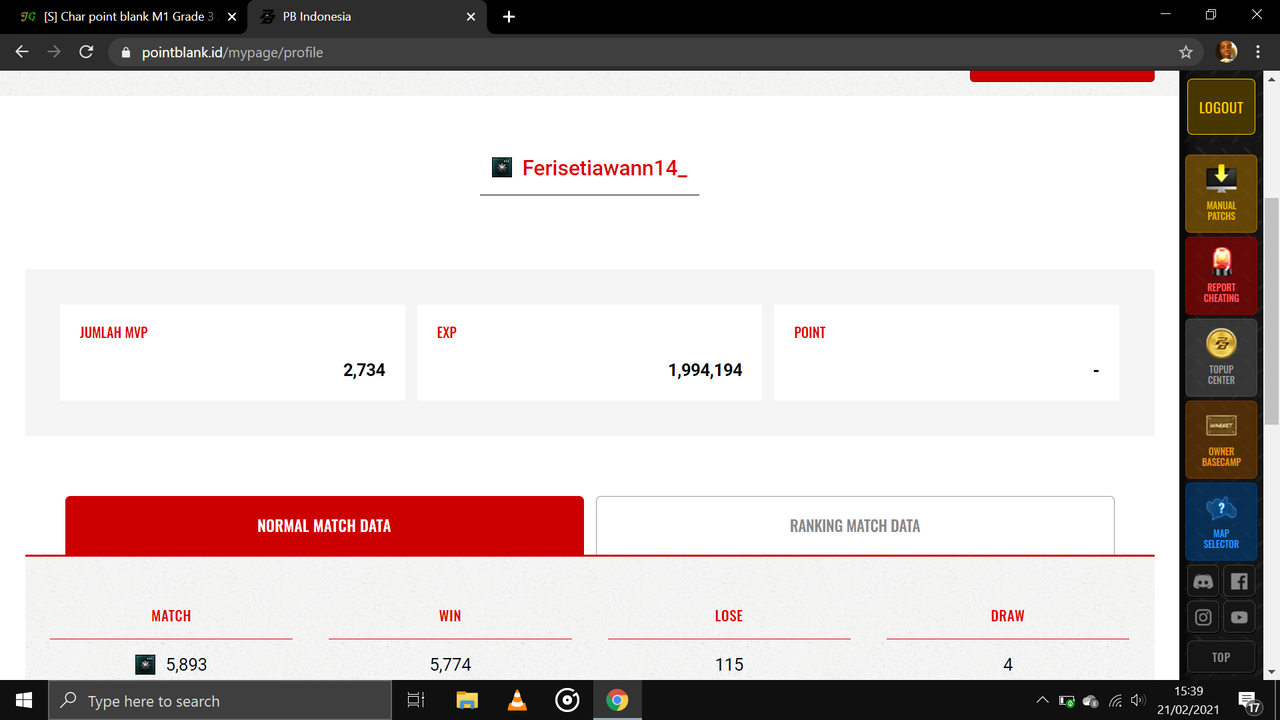Click the WIN value 5,774
The height and width of the screenshot is (720, 1280).
click(450, 664)
